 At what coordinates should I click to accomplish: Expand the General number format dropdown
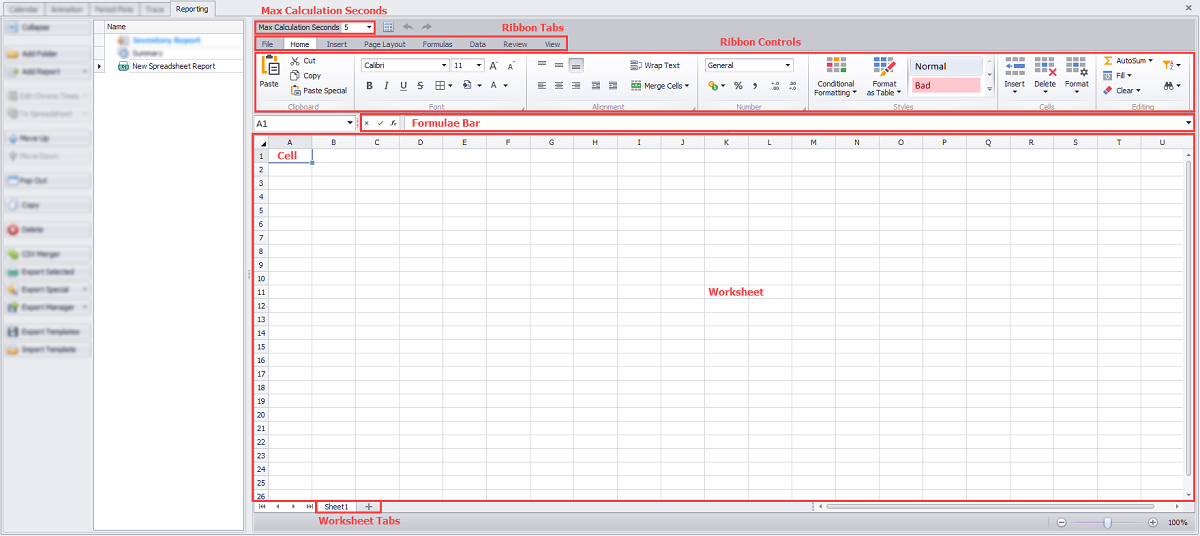pos(788,66)
